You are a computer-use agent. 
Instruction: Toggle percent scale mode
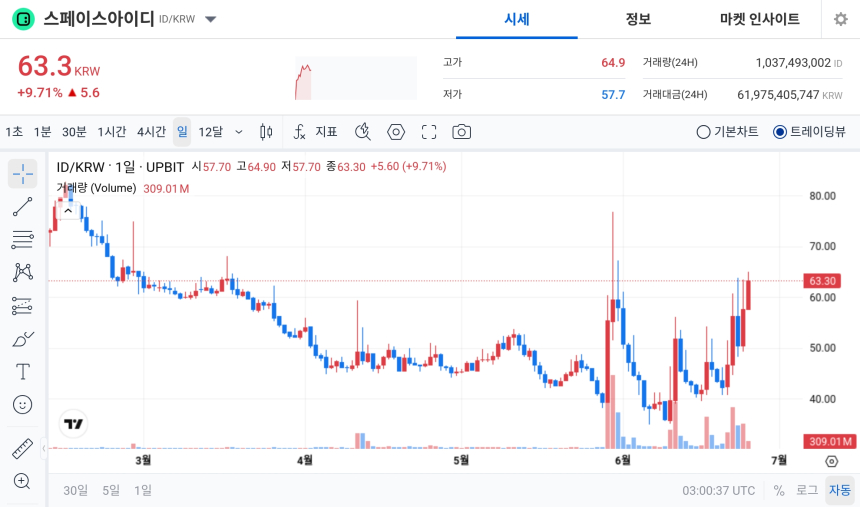tap(778, 490)
